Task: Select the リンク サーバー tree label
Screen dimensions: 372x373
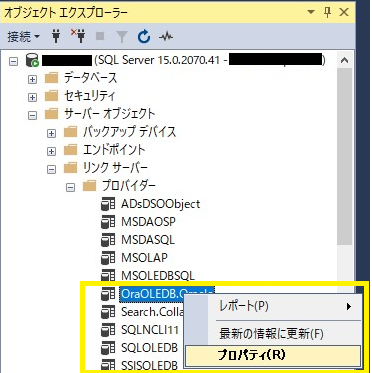Action: pyautogui.click(x=115, y=168)
